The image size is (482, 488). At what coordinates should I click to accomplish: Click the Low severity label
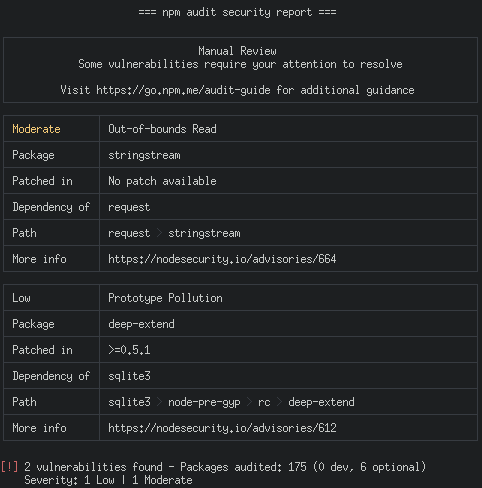point(21,298)
